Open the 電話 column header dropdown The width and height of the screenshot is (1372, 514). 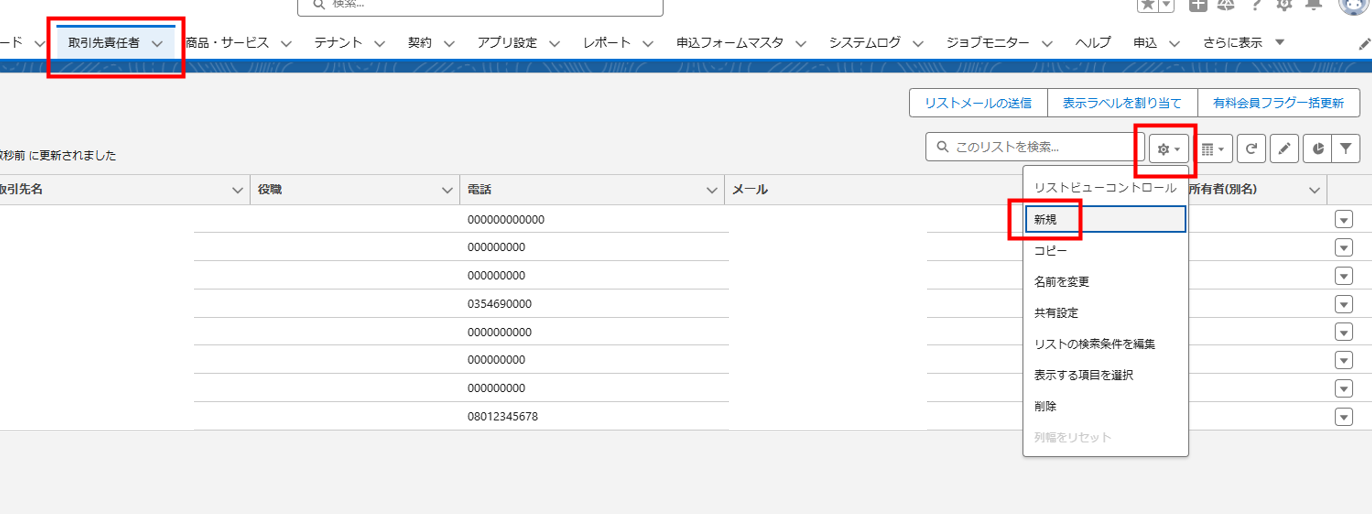712,190
